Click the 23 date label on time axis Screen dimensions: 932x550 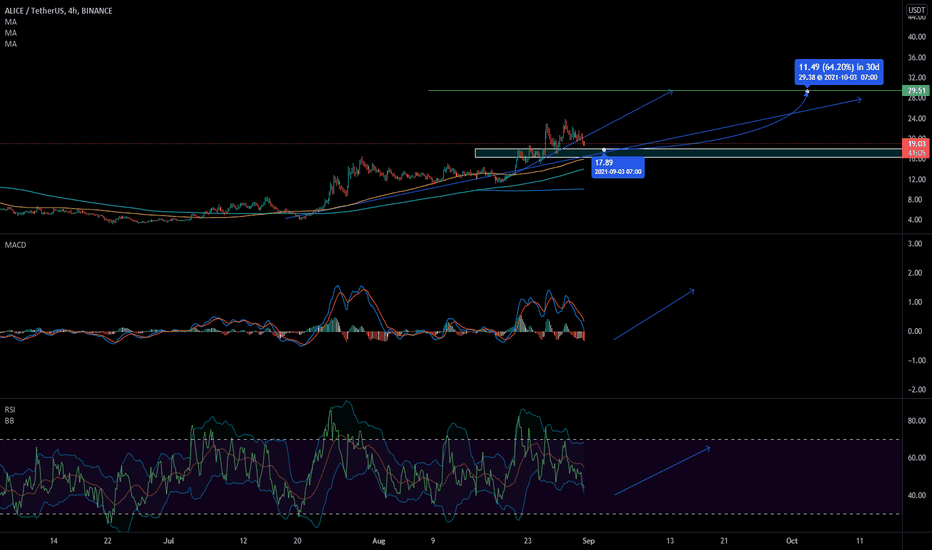pyautogui.click(x=527, y=541)
